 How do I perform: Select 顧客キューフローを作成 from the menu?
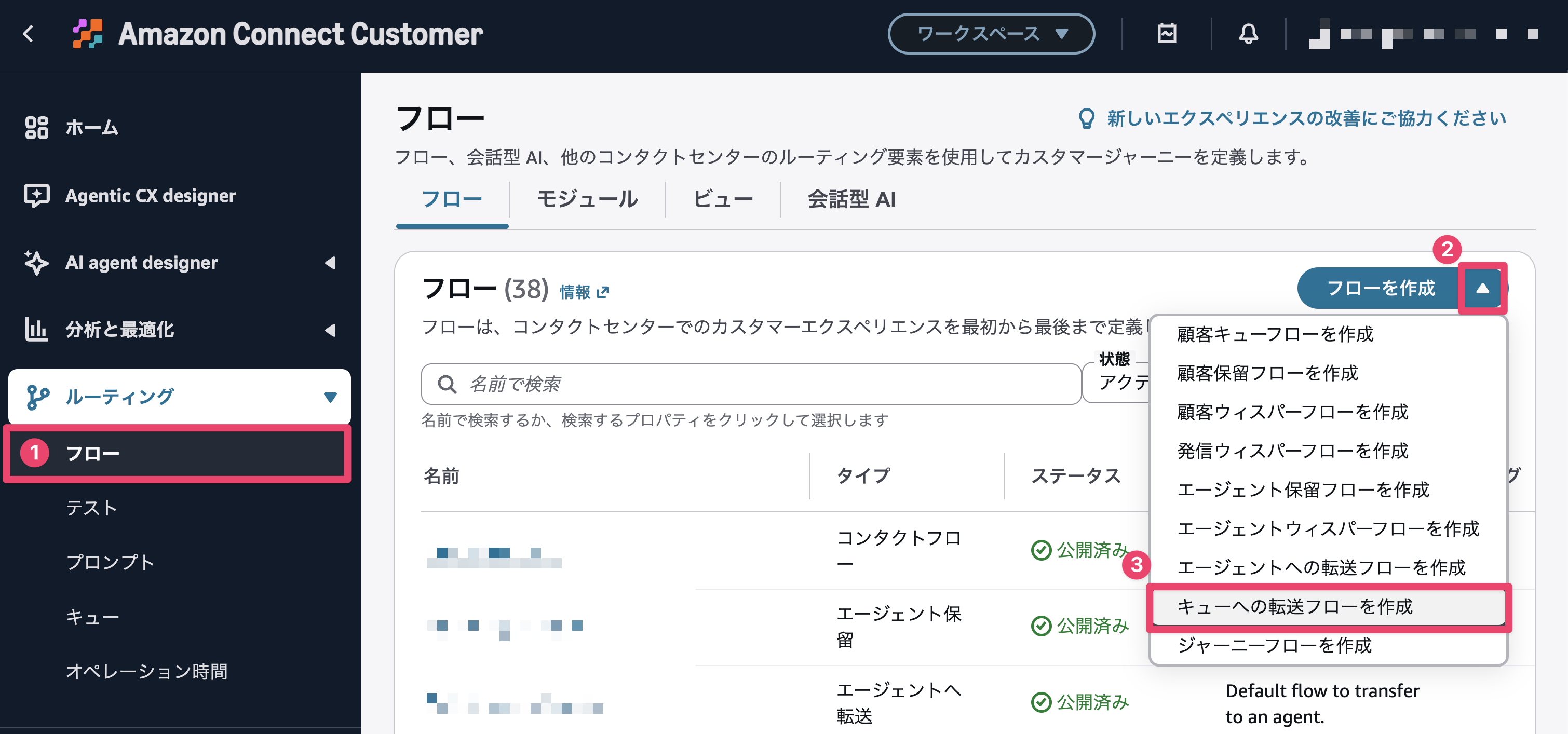(1328, 334)
